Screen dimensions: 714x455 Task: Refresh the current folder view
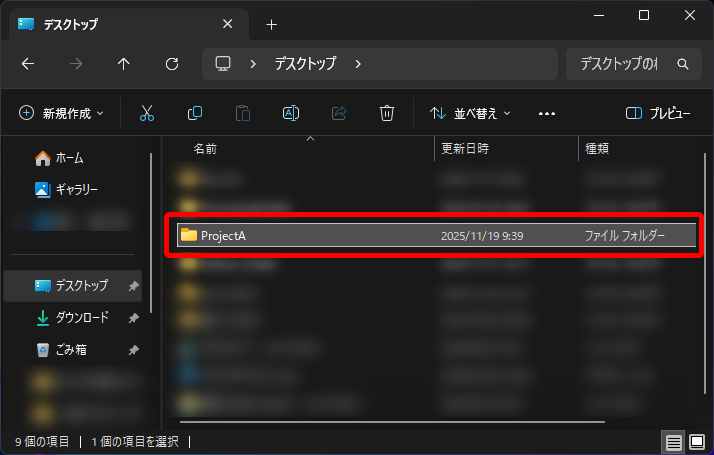point(171,63)
